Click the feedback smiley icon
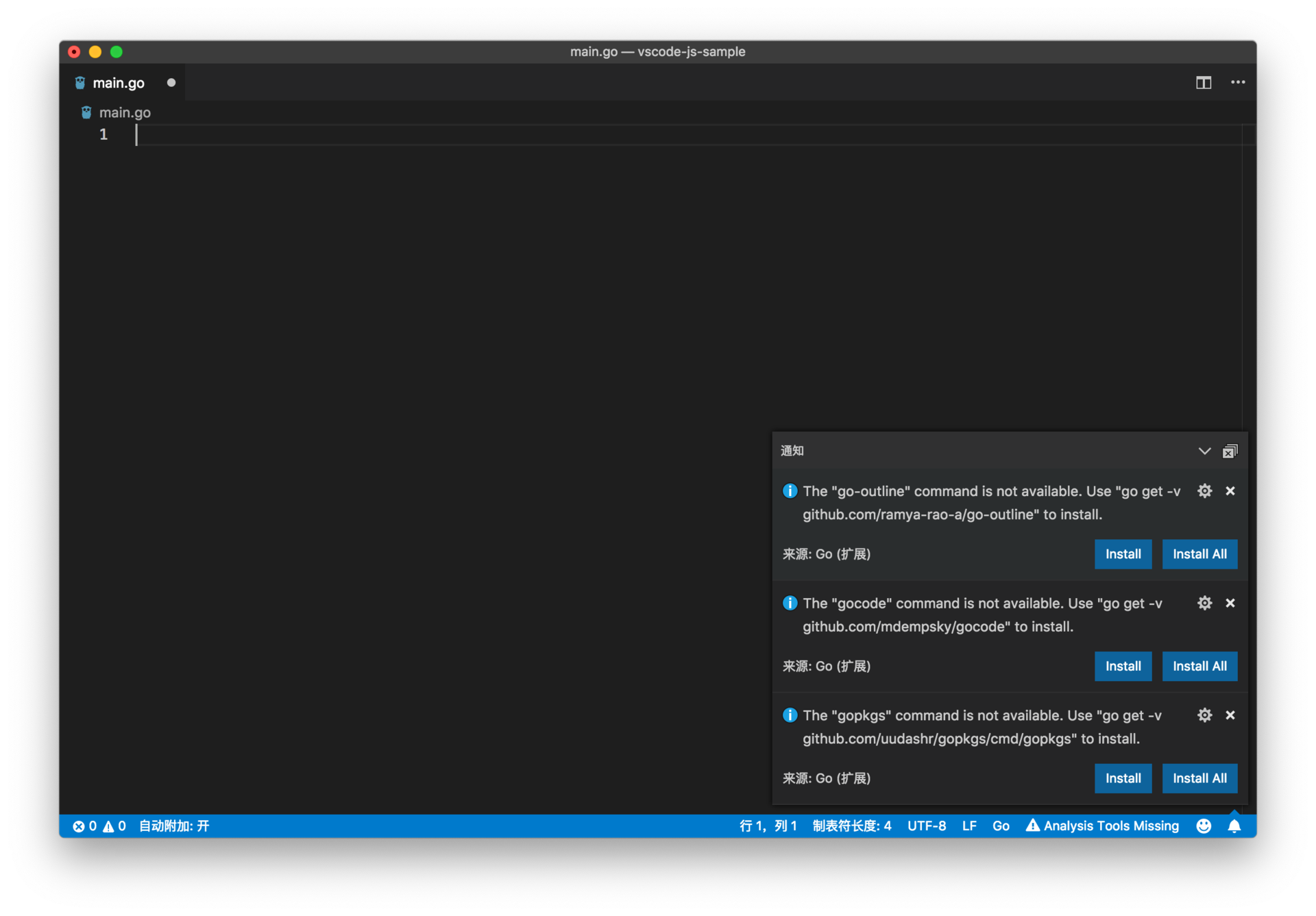Viewport: 1316px width, 916px height. tap(1204, 826)
